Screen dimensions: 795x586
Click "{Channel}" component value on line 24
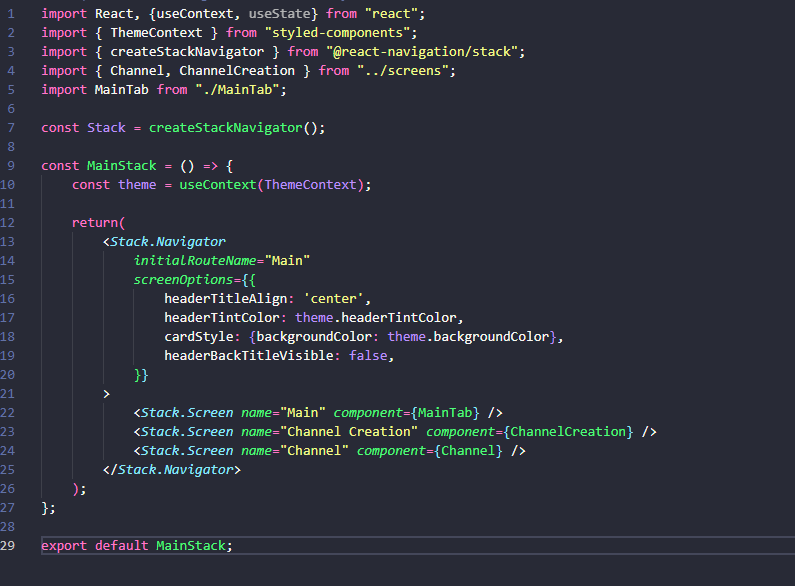pyautogui.click(x=468, y=451)
